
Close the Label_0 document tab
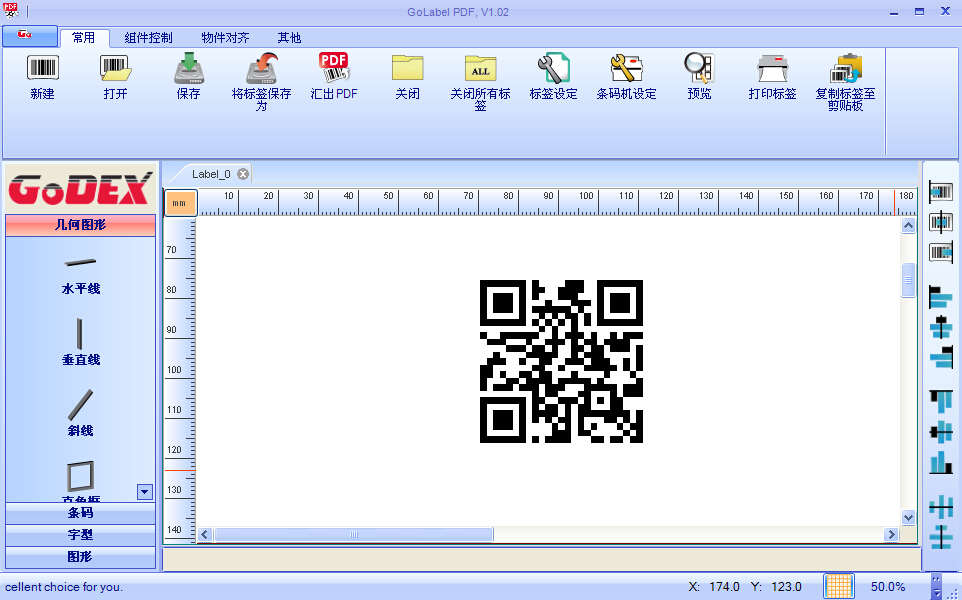point(243,174)
